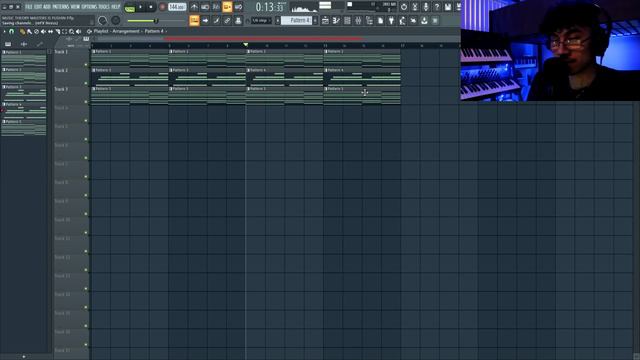This screenshot has width=640, height=360.
Task: Click the one-click audio recording microphone icon
Action: coord(426,7)
